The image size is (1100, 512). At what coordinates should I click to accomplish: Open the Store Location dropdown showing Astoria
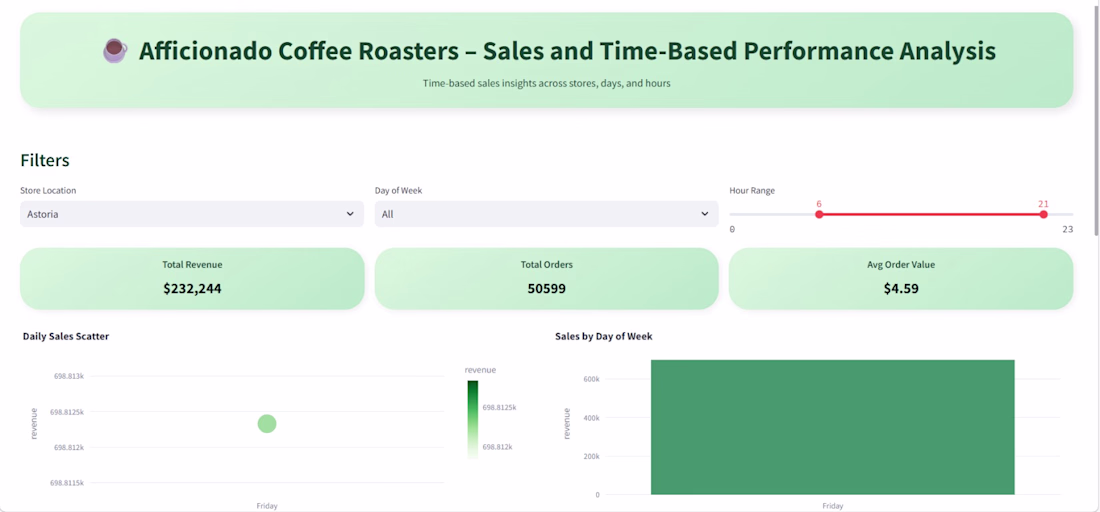[x=192, y=214]
